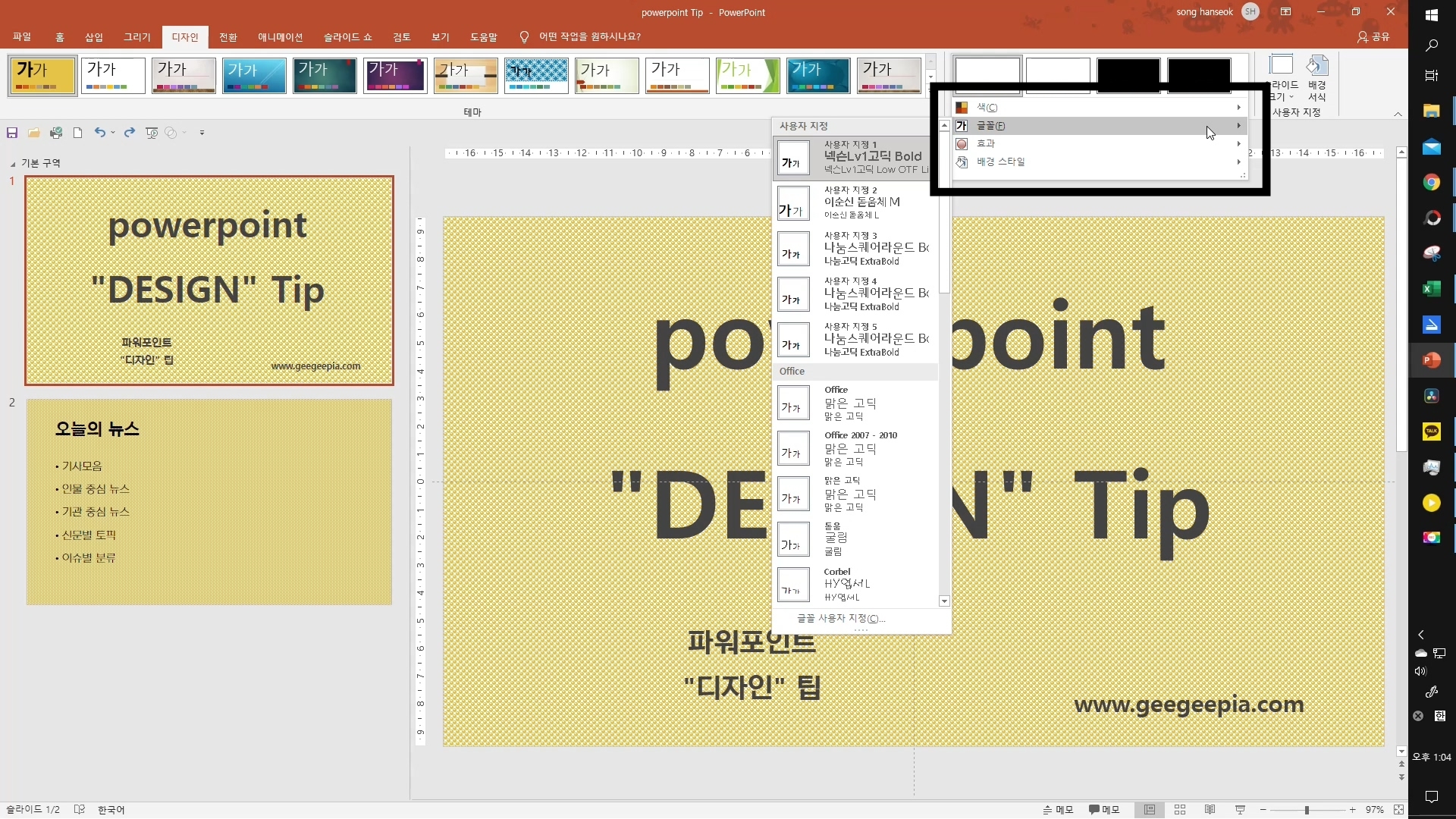Open the 글꼴(F) fonts submenu
1456x819 pixels.
pos(1100,126)
